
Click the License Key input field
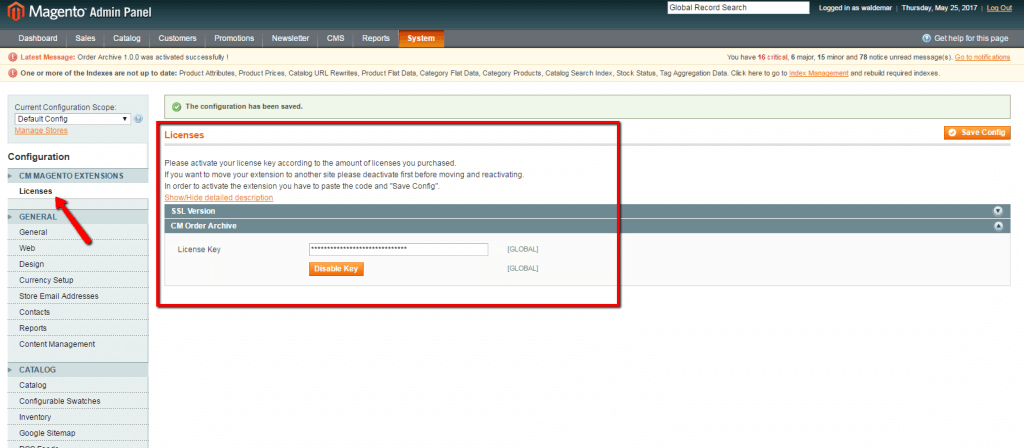point(397,249)
